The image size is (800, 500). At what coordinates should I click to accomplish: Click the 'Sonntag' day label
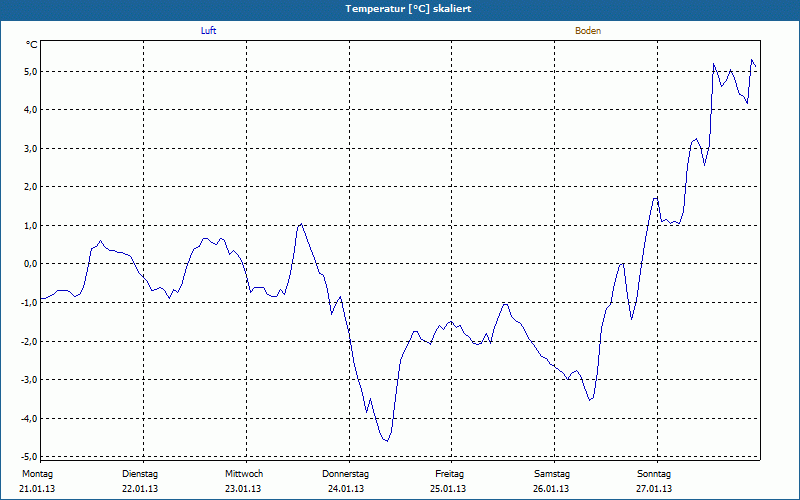click(x=654, y=474)
